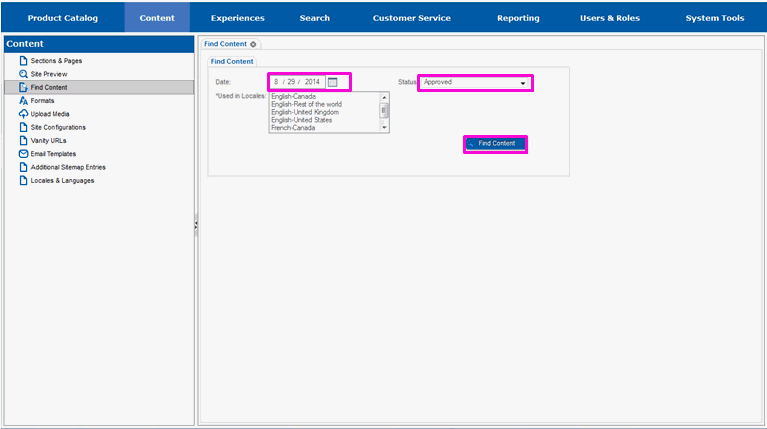Click locales list scroll up arrow
This screenshot has width=767, height=429.
pos(384,97)
